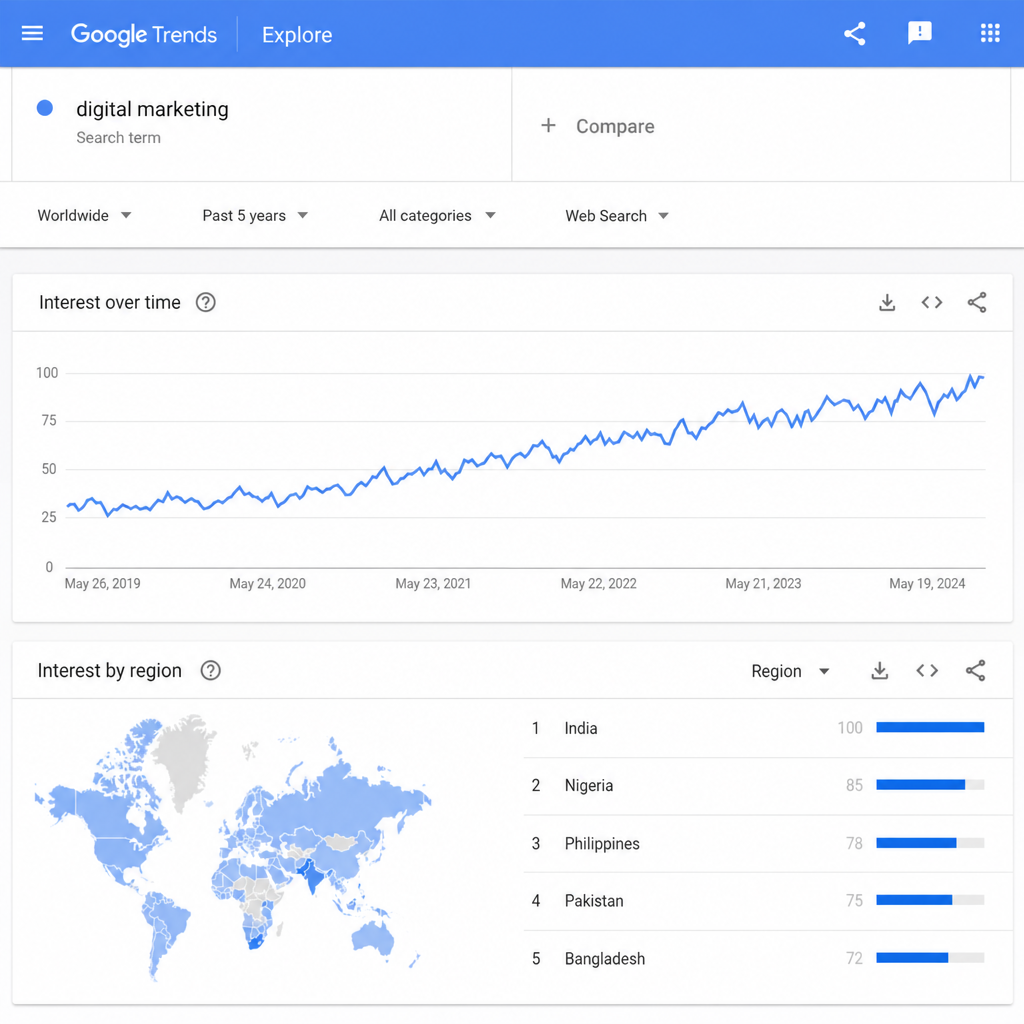The height and width of the screenshot is (1024, 1024).
Task: Open the All categories dropdown
Action: point(437,216)
